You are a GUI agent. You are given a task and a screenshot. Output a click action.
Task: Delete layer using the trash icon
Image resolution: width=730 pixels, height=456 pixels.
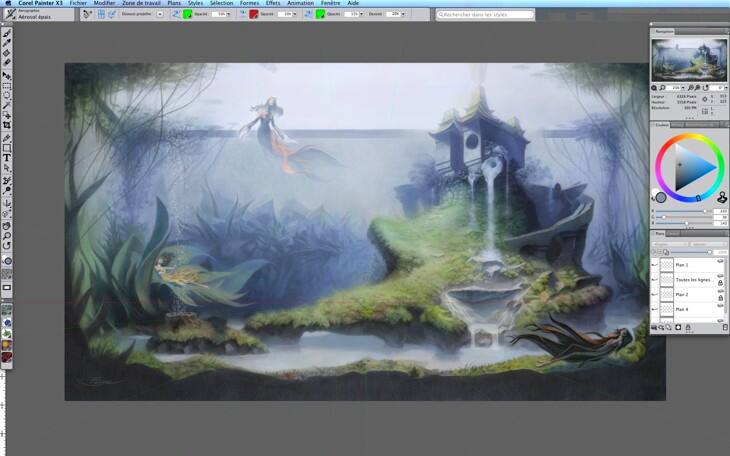click(725, 327)
